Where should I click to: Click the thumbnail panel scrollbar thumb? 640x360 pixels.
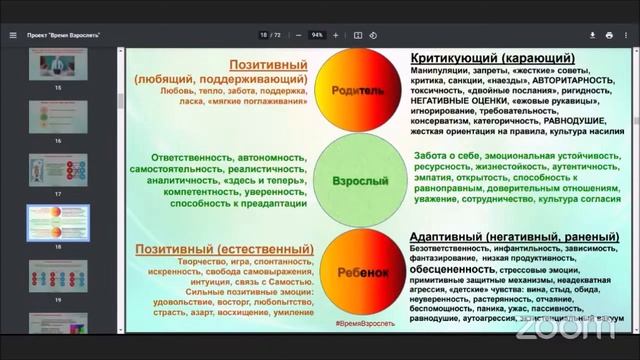tap(120, 101)
